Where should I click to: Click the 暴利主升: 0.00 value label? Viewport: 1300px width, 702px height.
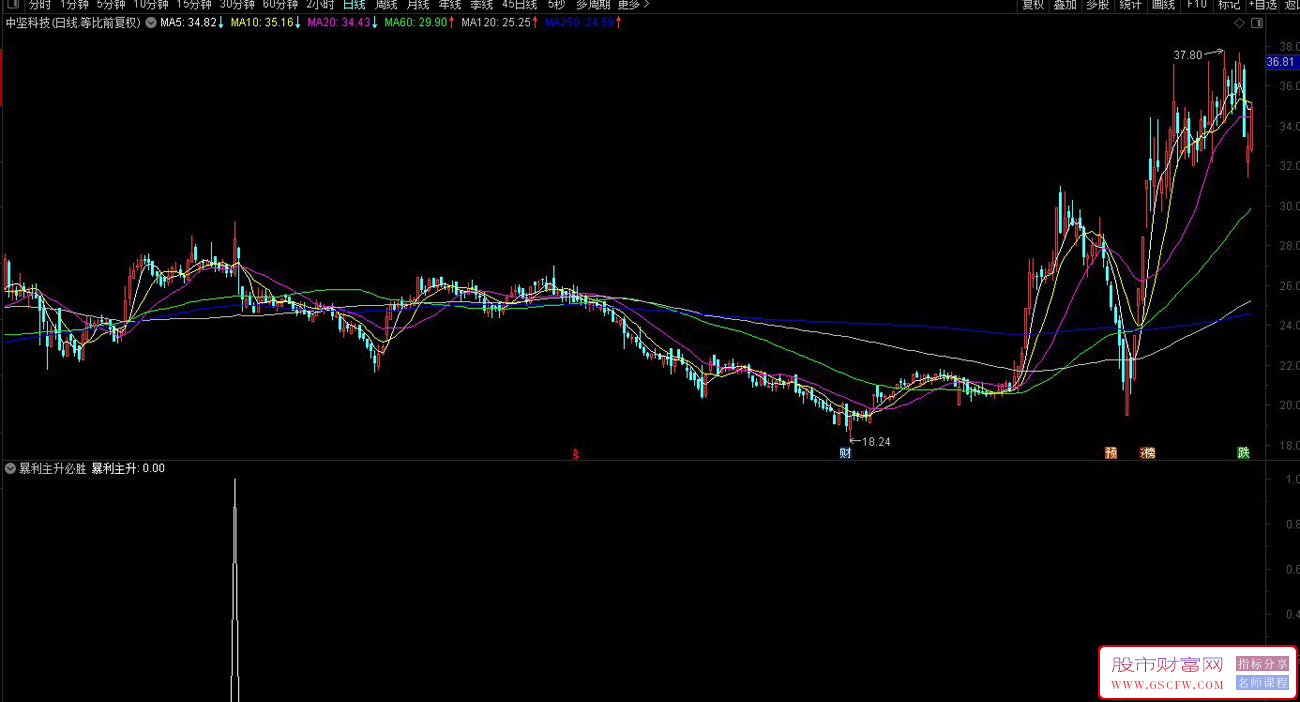pos(129,468)
